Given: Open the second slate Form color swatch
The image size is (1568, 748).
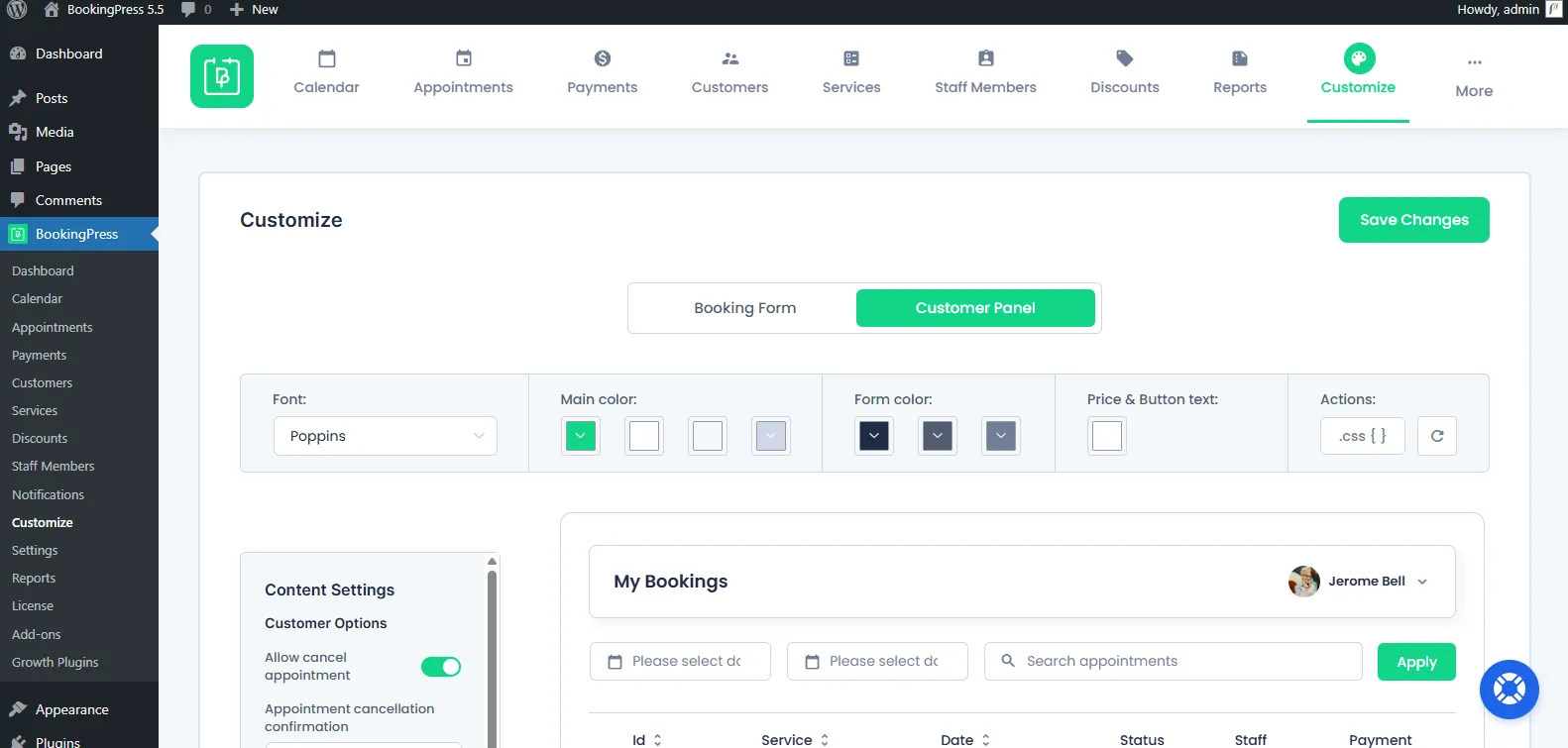Looking at the screenshot, I should pyautogui.click(x=938, y=436).
